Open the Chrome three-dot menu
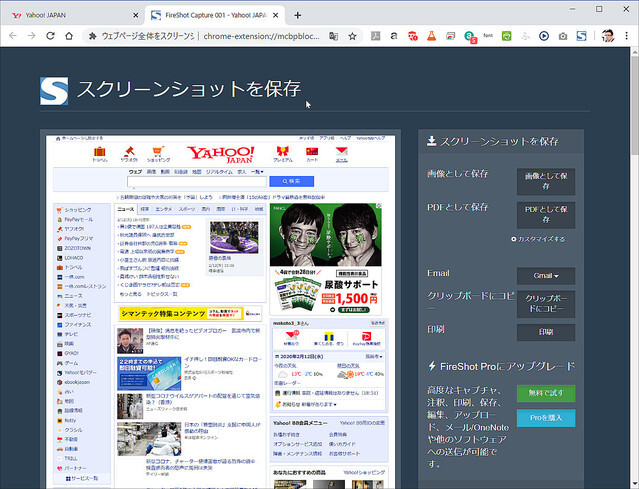This screenshot has width=639, height=489. pyautogui.click(x=627, y=36)
